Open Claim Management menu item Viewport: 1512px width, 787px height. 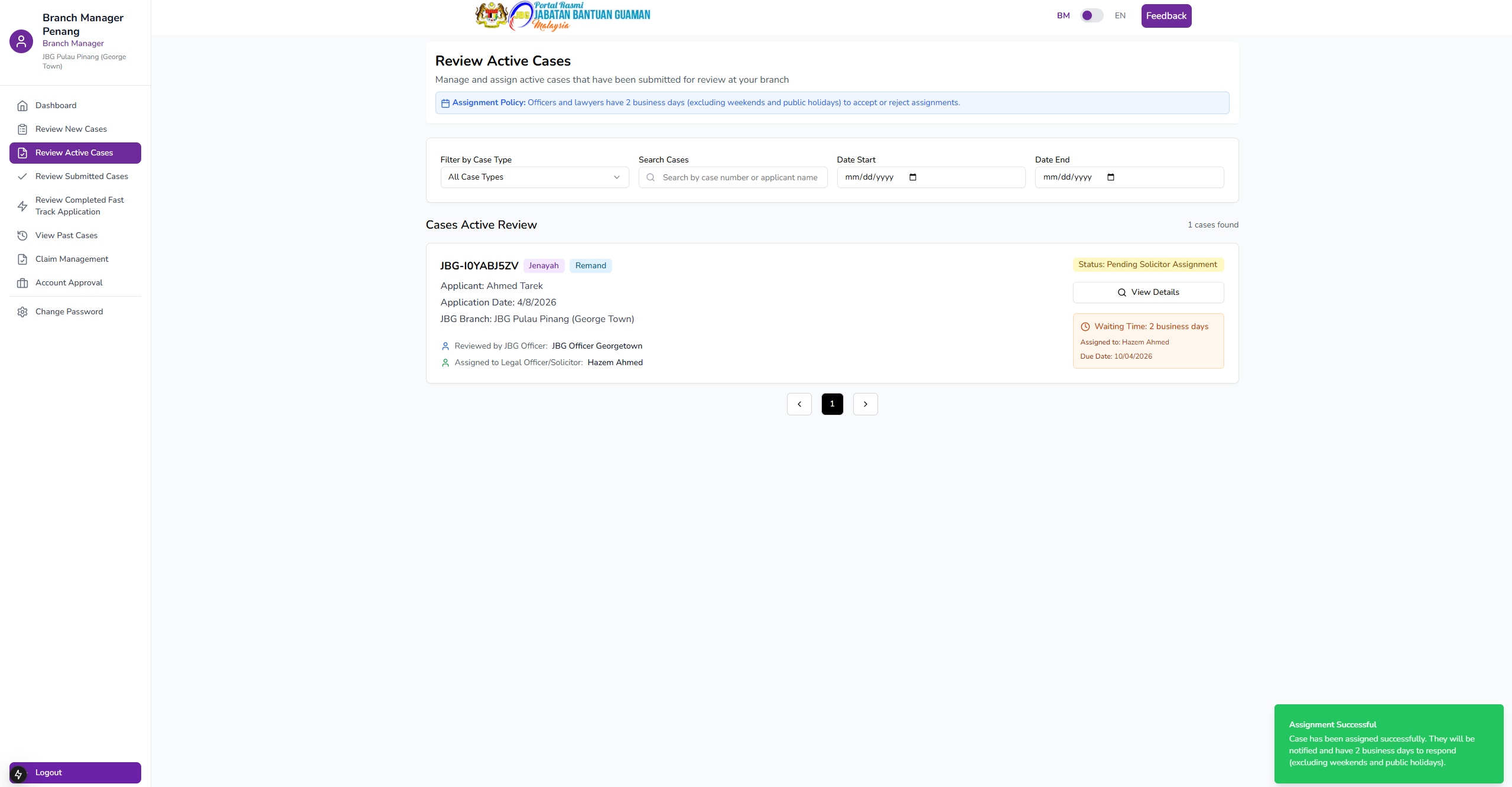point(71,259)
